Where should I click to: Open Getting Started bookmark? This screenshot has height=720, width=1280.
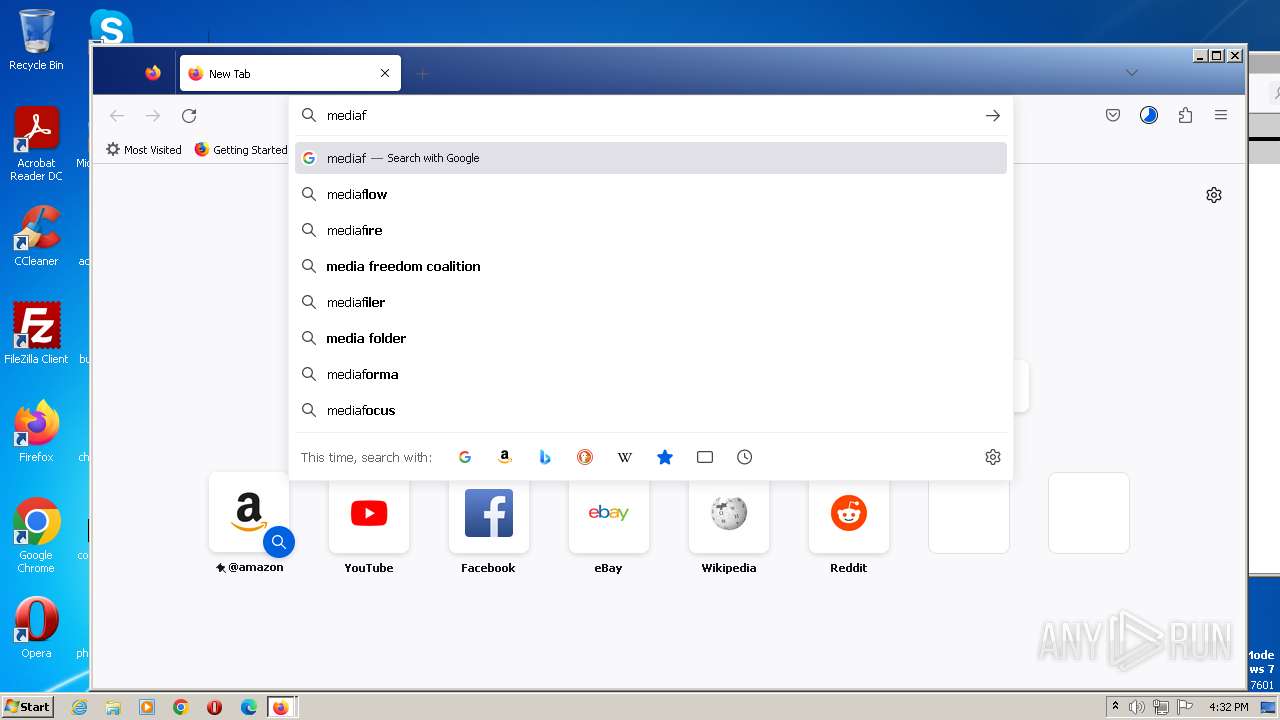click(x=241, y=150)
